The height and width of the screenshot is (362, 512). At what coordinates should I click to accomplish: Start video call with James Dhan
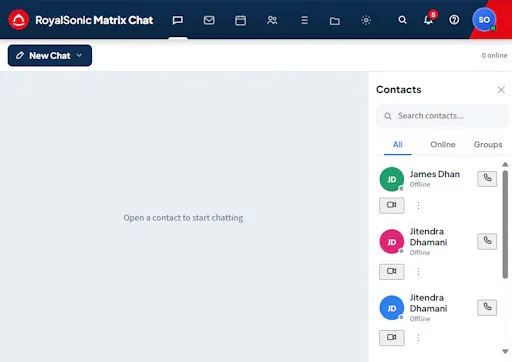392,205
